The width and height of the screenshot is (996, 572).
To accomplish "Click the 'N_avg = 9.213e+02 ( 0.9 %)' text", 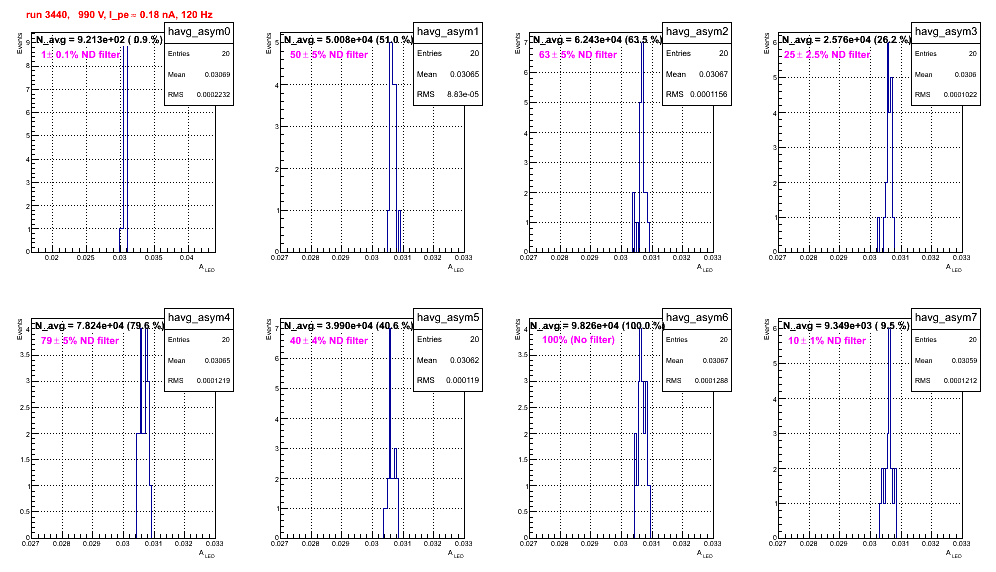I will click(99, 39).
